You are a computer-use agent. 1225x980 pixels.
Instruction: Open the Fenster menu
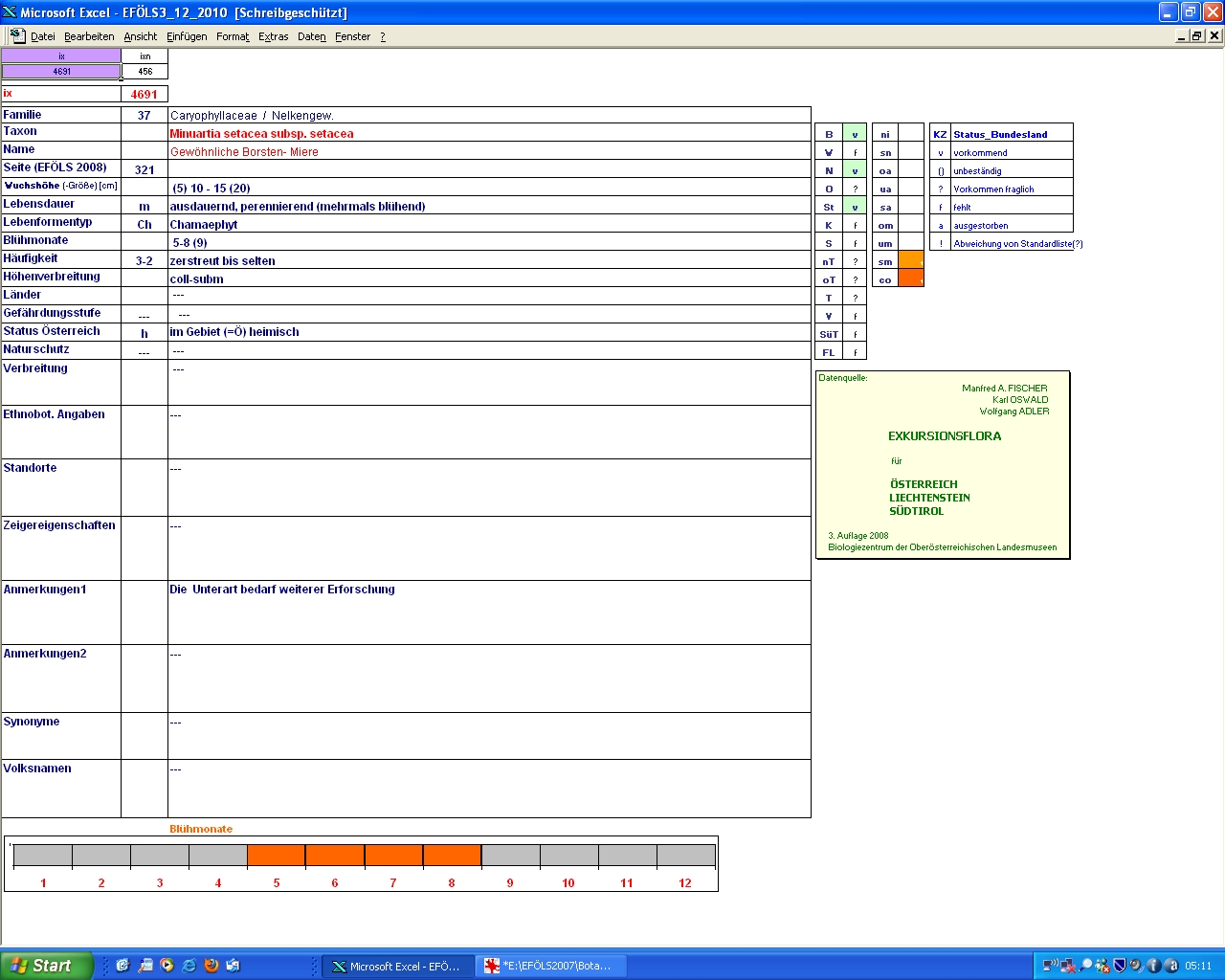(x=353, y=36)
